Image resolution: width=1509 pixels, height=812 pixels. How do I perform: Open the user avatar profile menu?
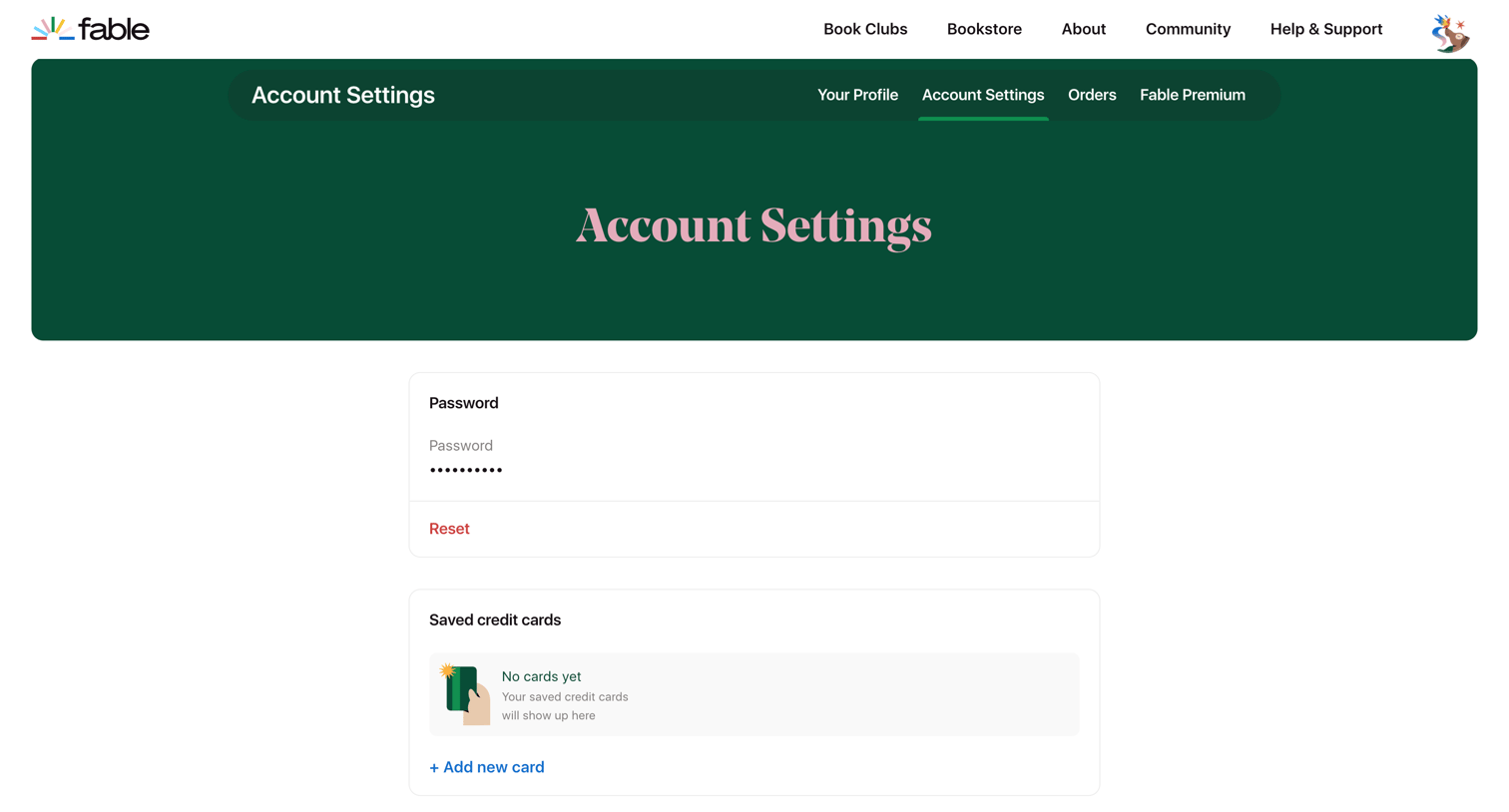1450,33
